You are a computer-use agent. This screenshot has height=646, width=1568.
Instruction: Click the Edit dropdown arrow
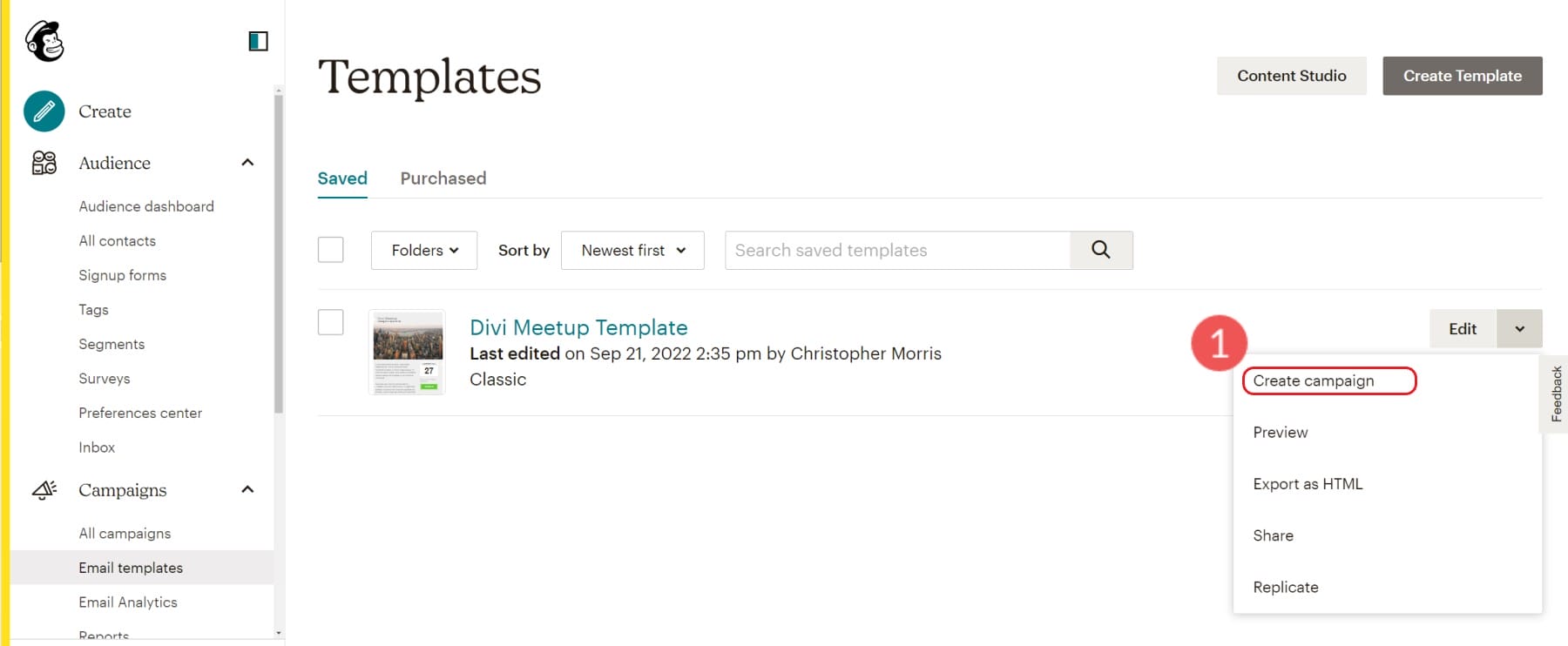point(1520,328)
